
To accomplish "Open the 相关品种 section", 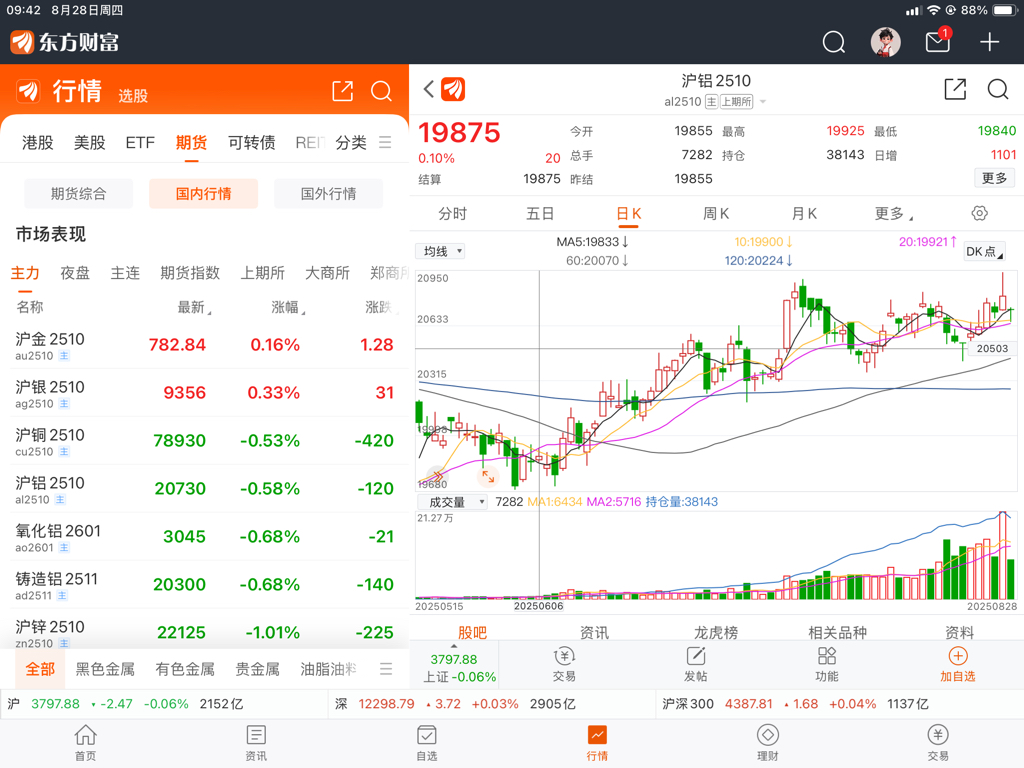I will 837,632.
